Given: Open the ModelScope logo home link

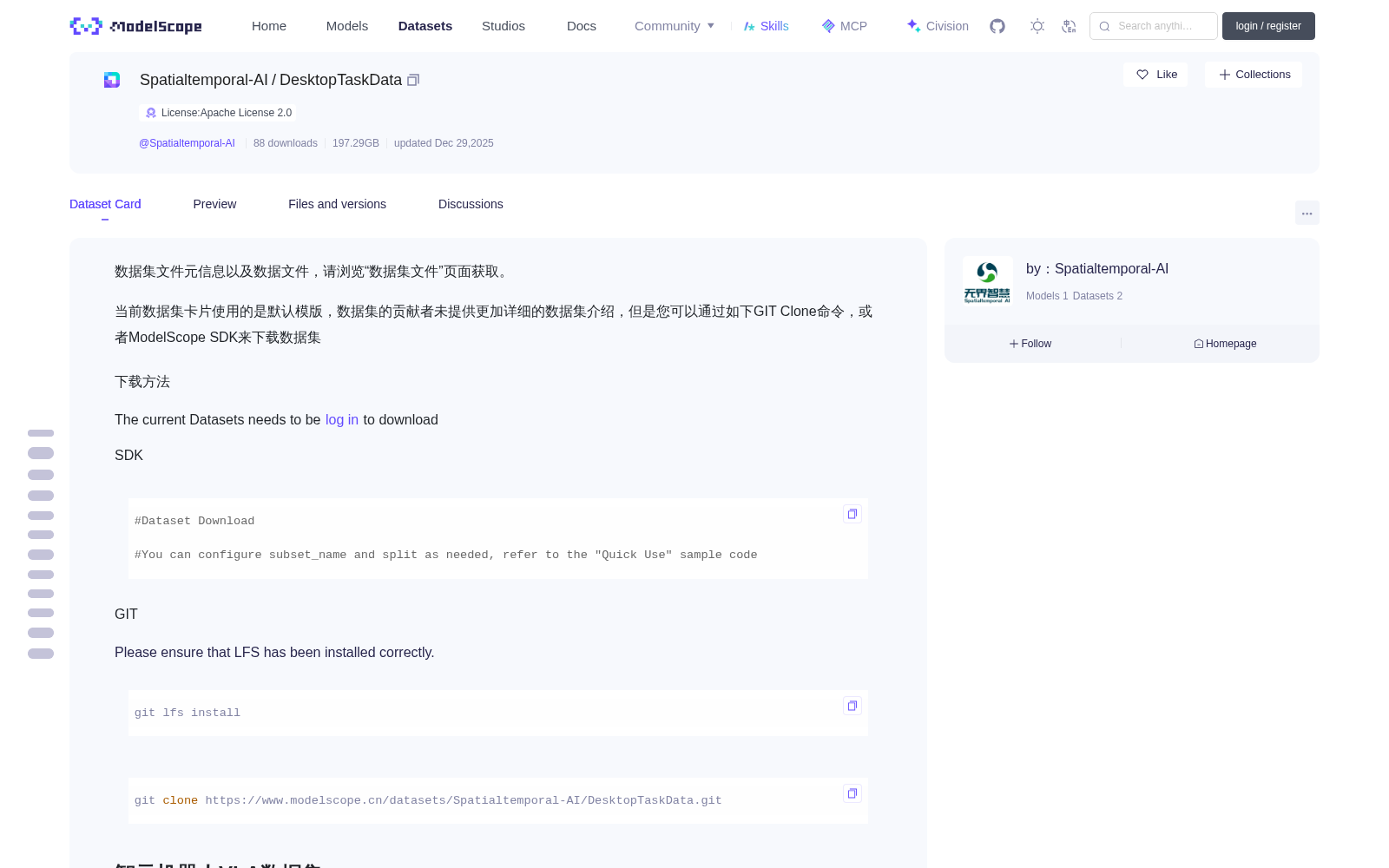Looking at the screenshot, I should coord(135,26).
